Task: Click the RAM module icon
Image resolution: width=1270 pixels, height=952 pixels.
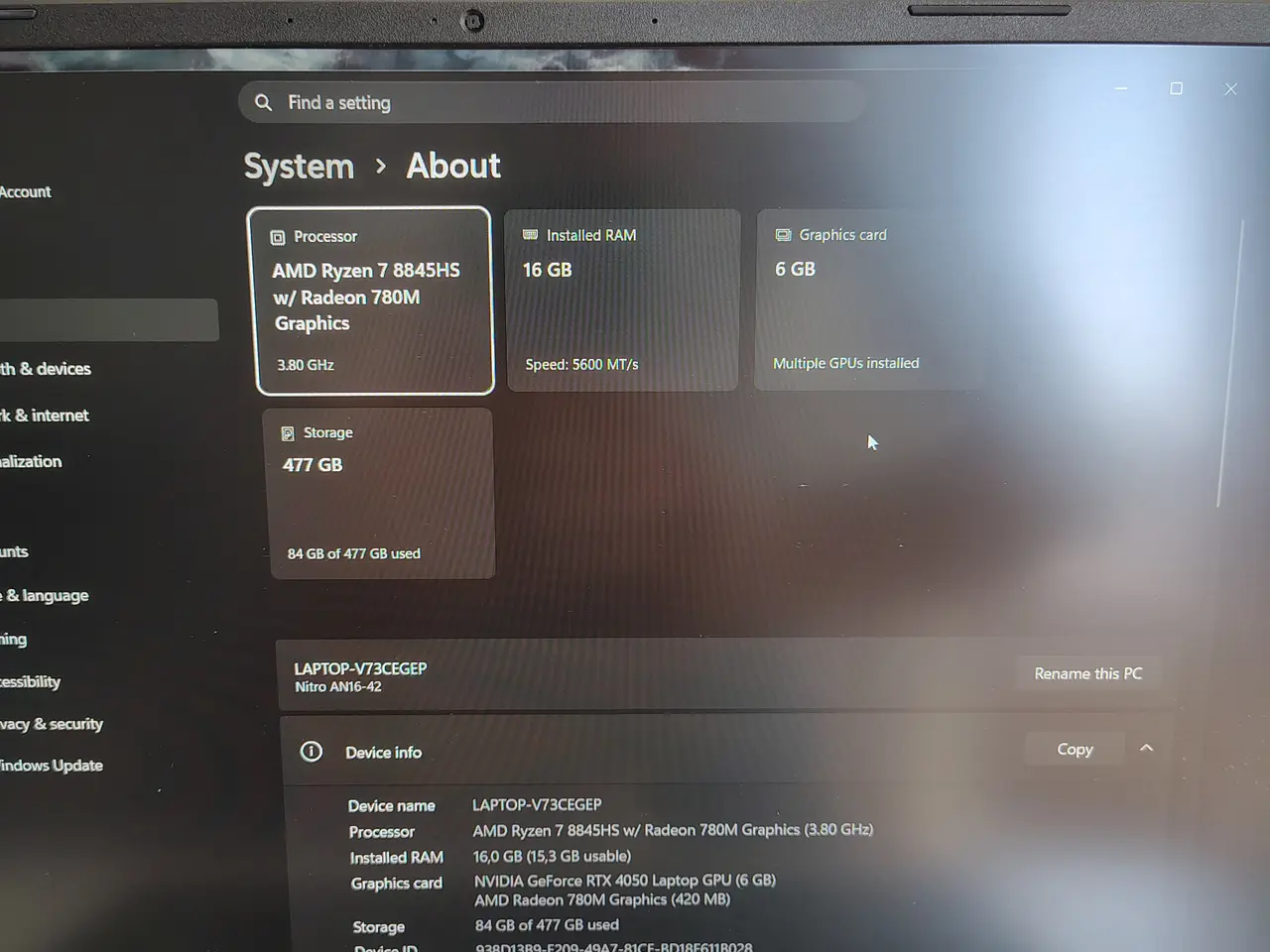Action: point(530,235)
